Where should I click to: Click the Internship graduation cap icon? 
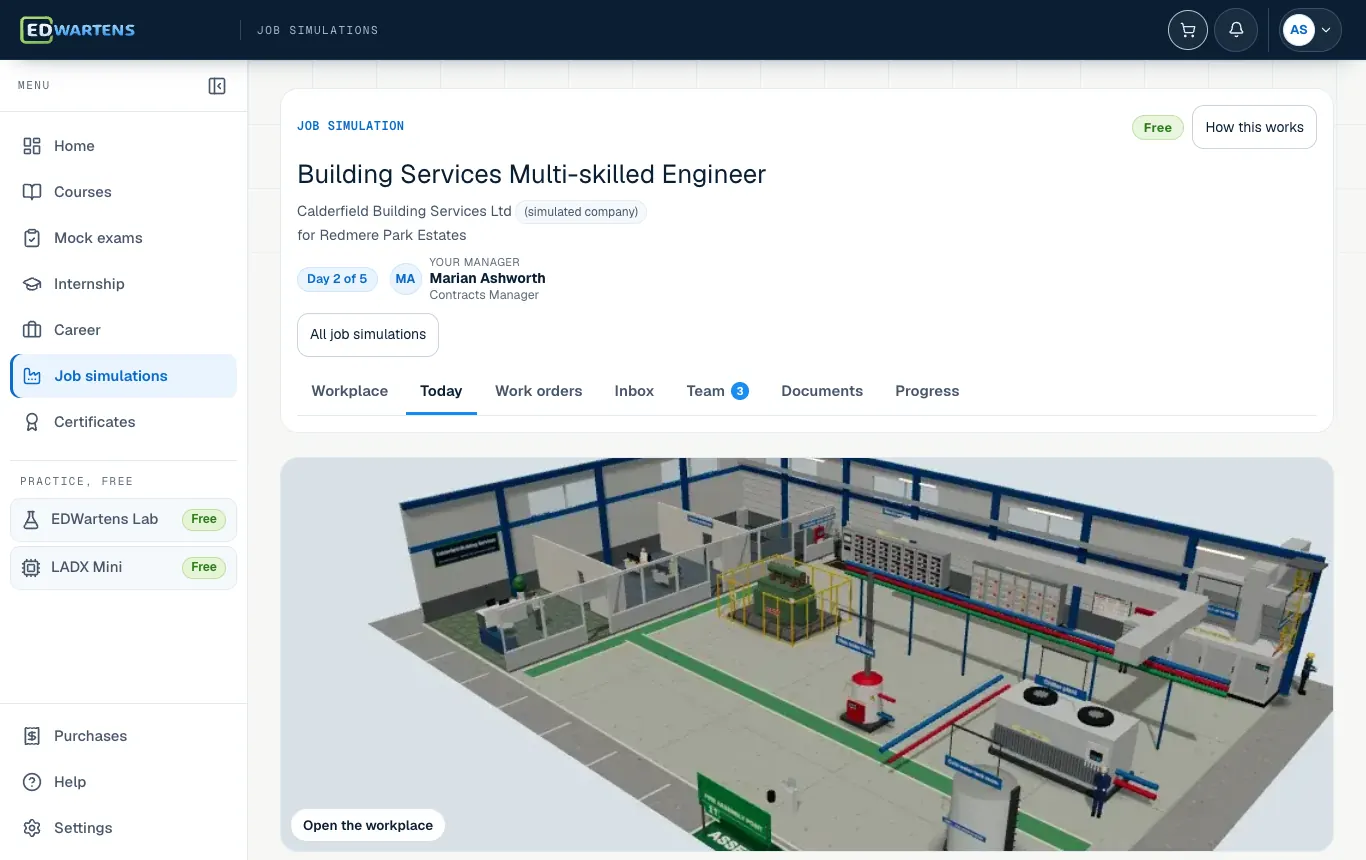point(32,284)
